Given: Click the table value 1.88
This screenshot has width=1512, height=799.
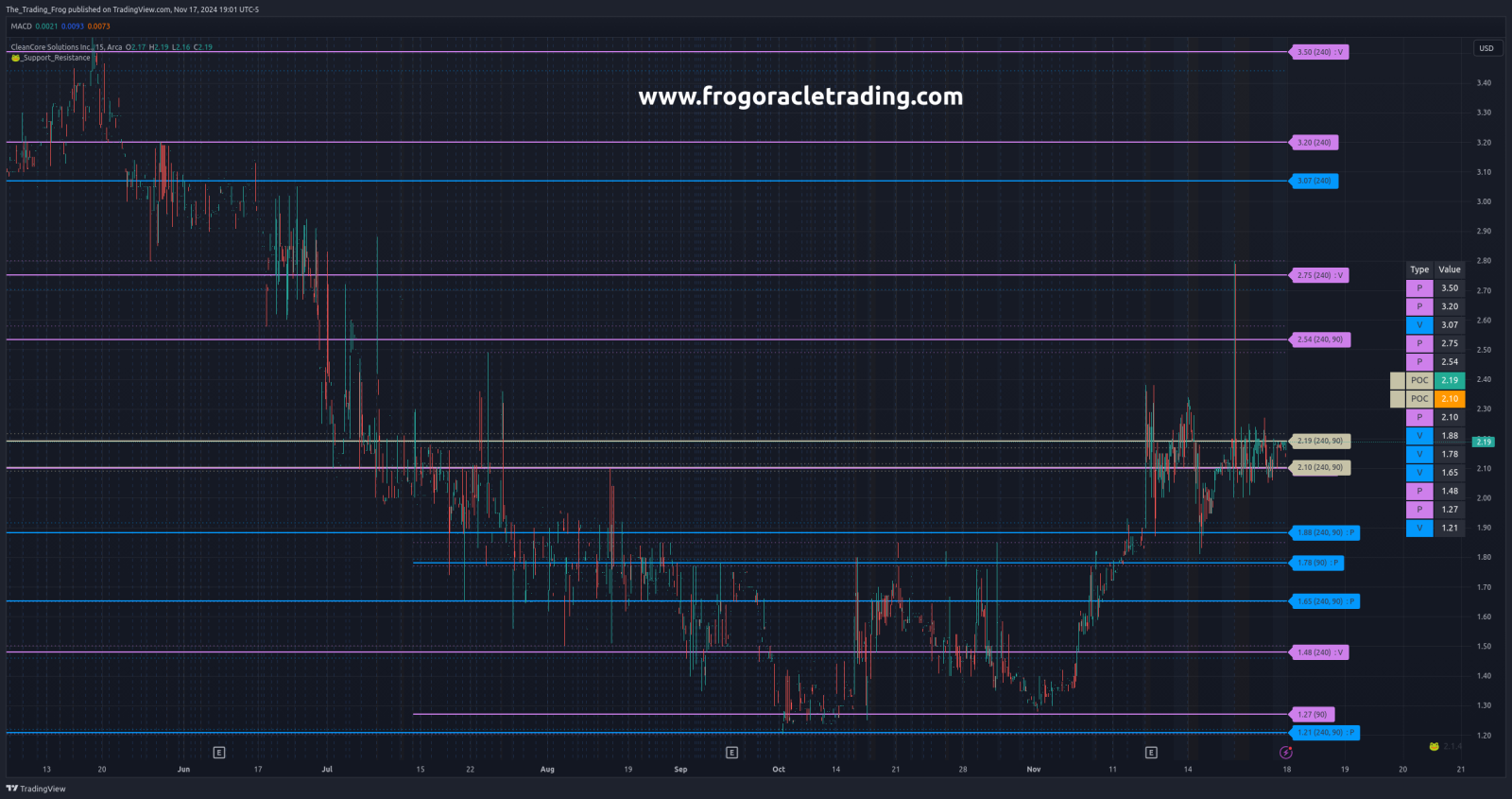Looking at the screenshot, I should point(1450,436).
